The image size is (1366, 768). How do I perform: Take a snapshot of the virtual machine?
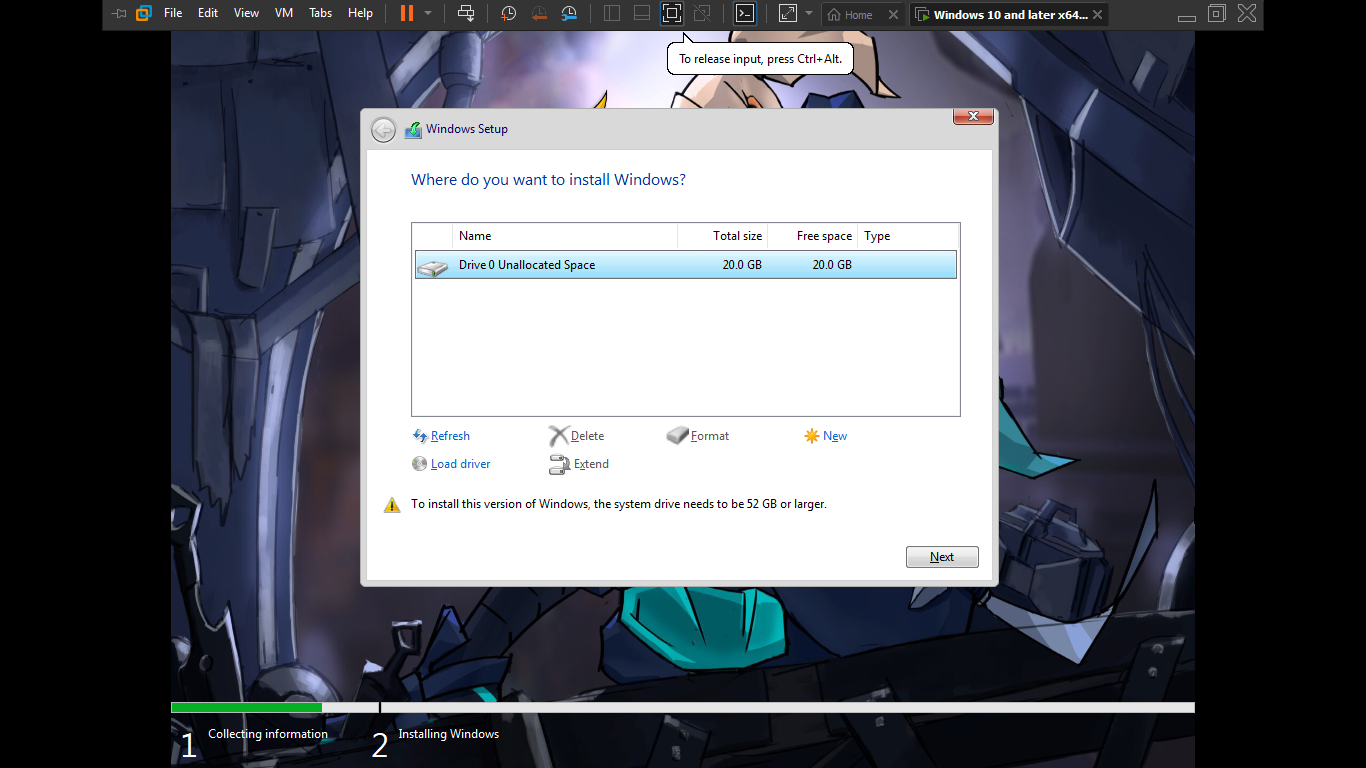pyautogui.click(x=509, y=14)
